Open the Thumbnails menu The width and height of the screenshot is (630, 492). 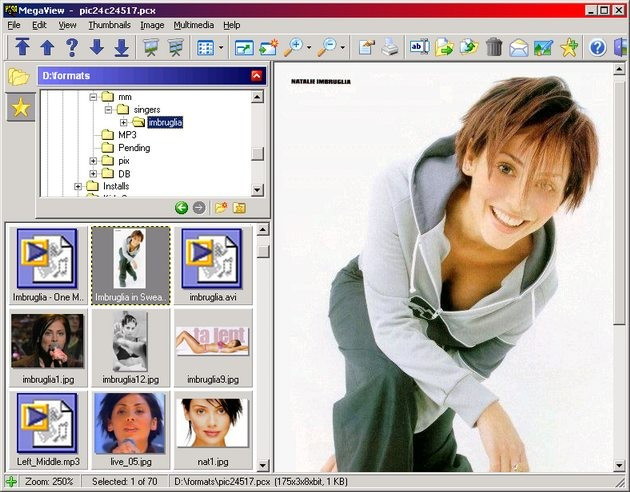coord(109,25)
